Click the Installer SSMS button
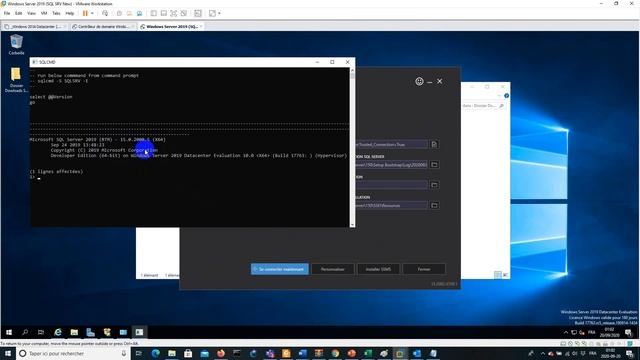The height and width of the screenshot is (360, 640). [378, 269]
